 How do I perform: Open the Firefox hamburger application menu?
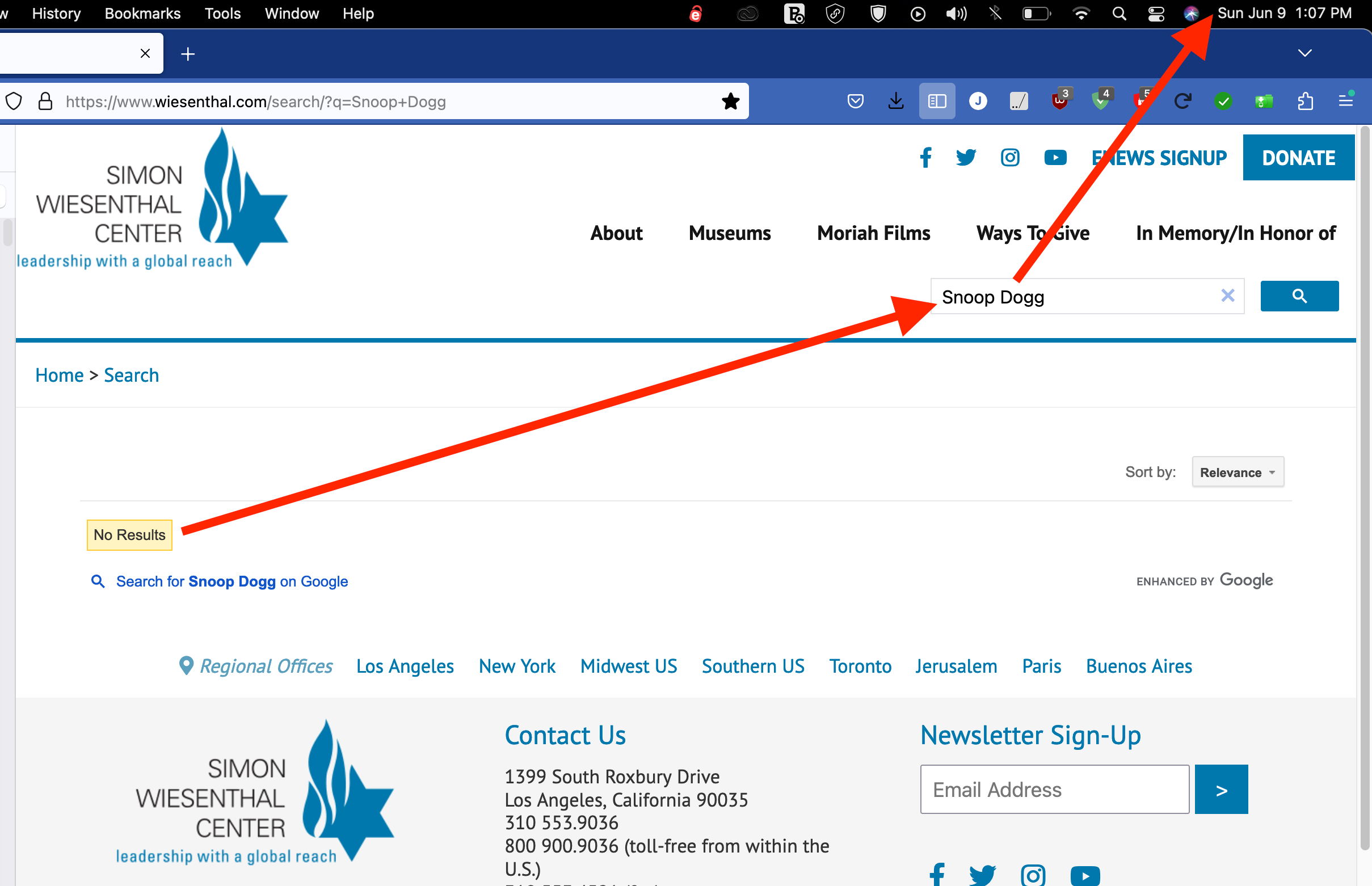[x=1345, y=102]
